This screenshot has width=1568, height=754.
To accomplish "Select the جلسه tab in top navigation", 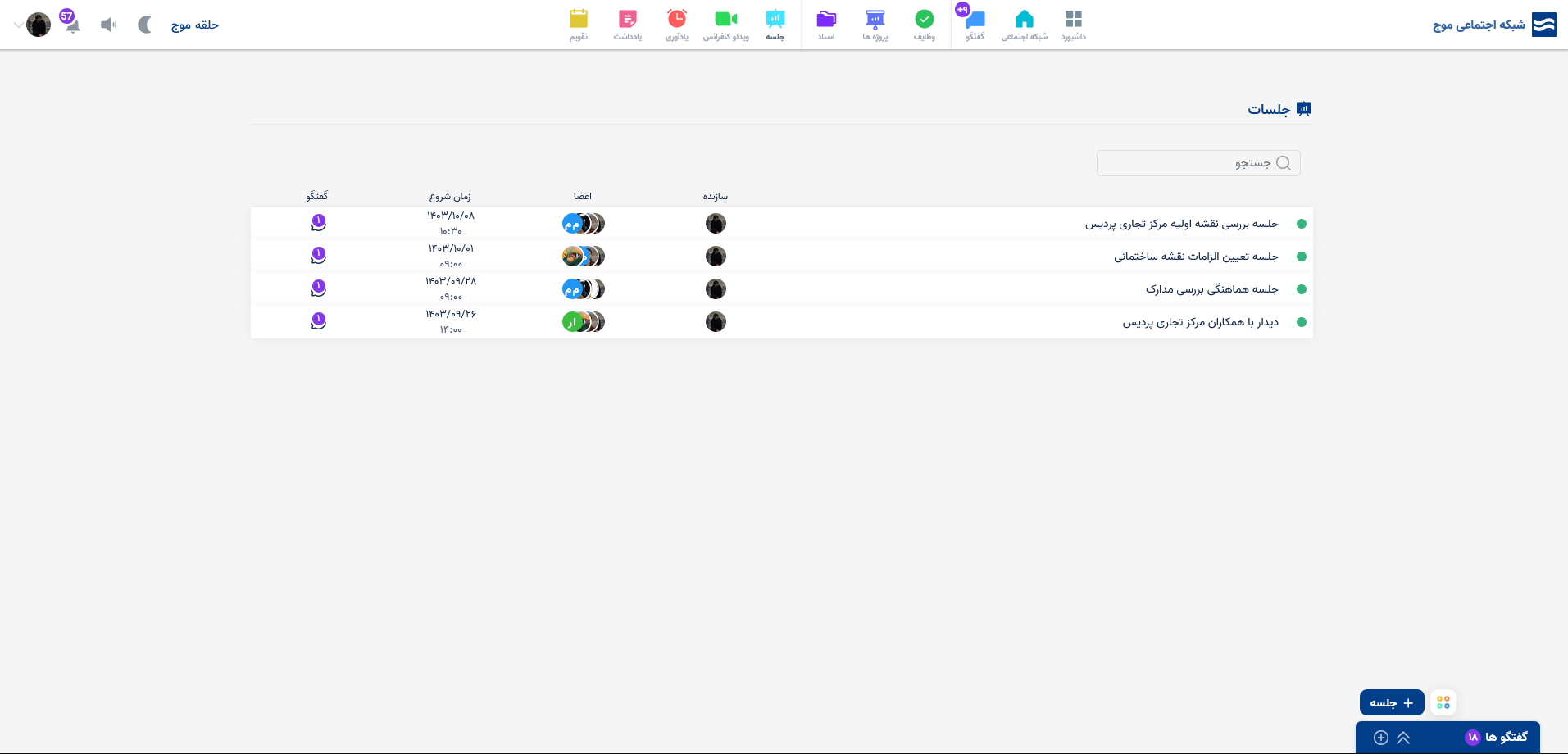I will point(775,25).
